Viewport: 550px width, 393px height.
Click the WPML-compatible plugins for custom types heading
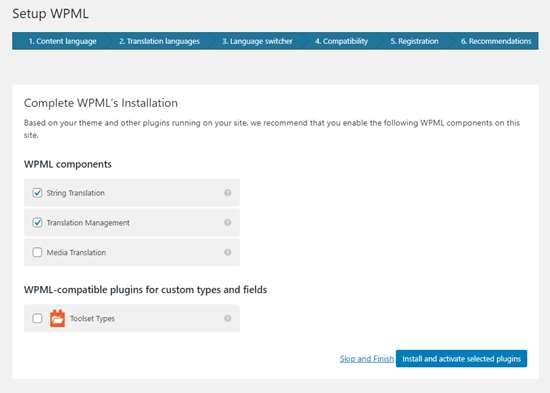pos(145,290)
